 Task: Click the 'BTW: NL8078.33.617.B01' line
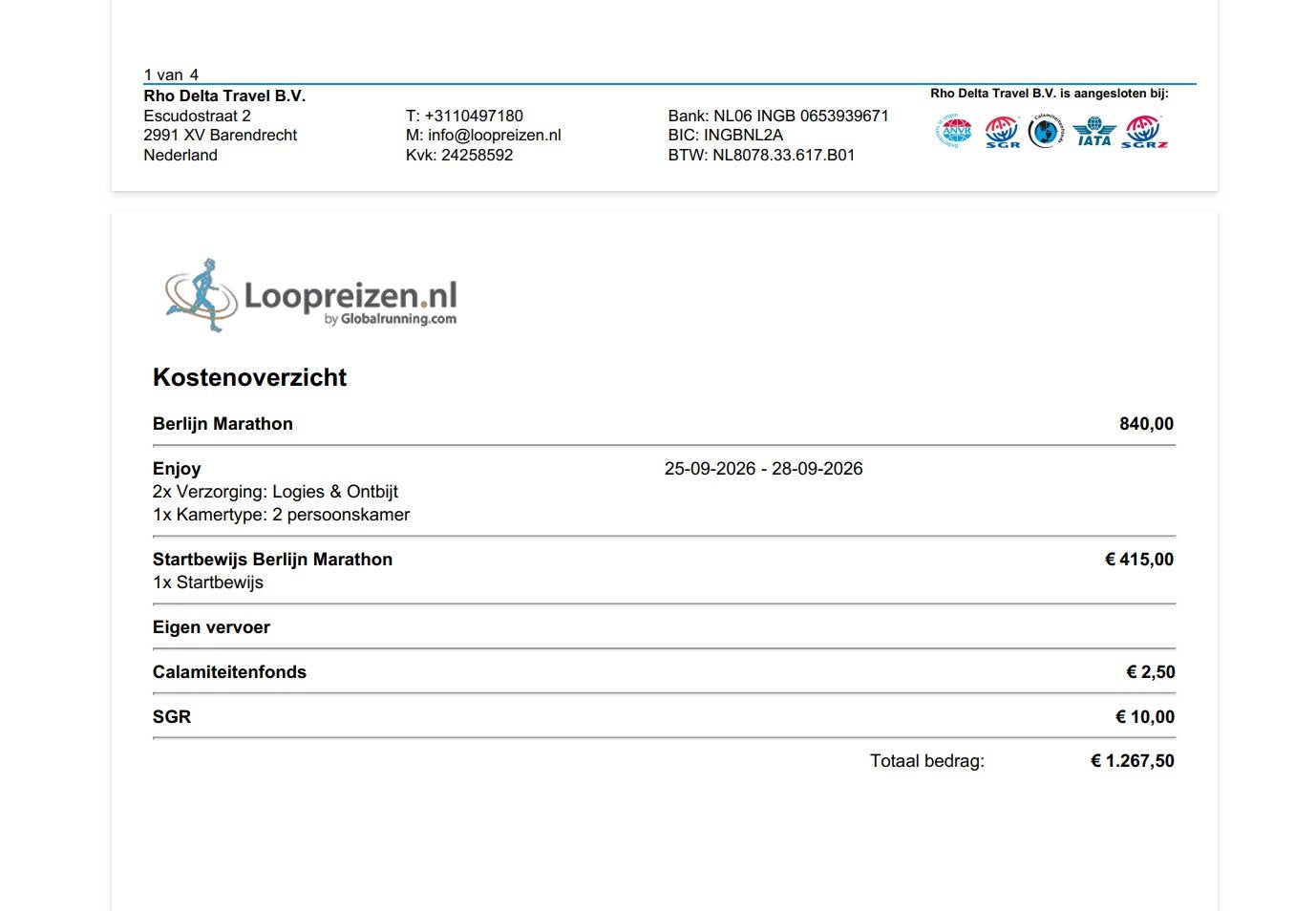coord(761,155)
